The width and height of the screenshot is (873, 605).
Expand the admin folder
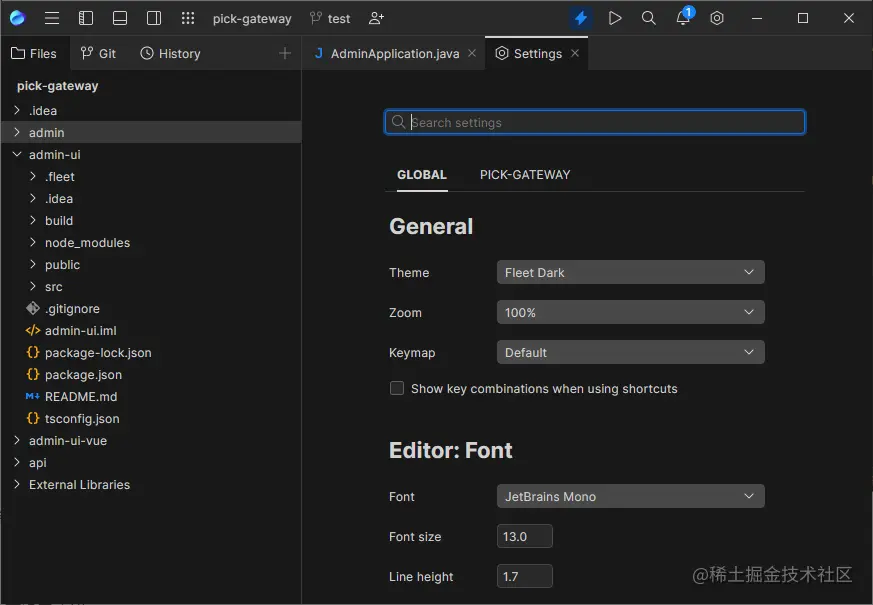click(x=17, y=132)
